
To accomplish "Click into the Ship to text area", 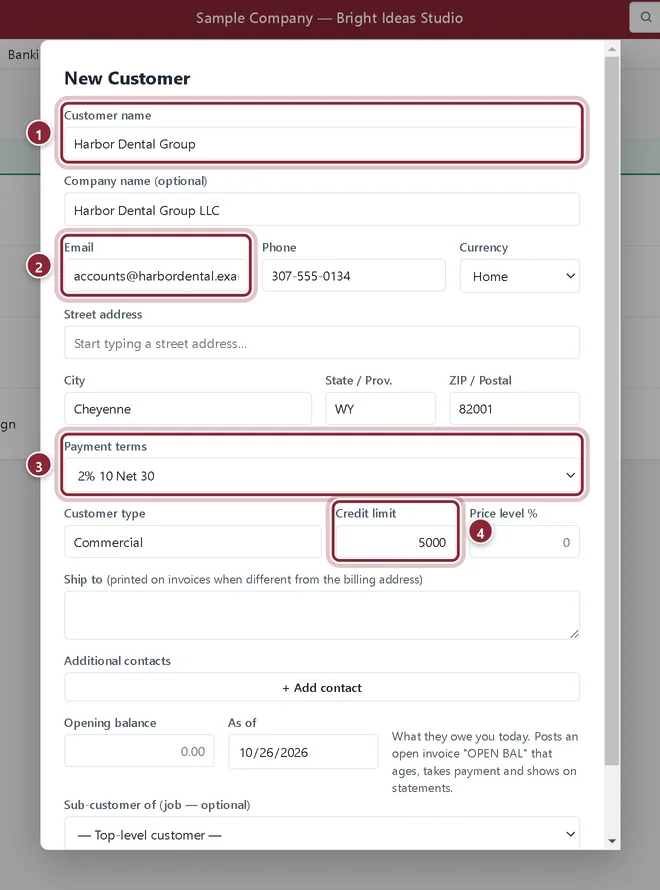I will 322,615.
